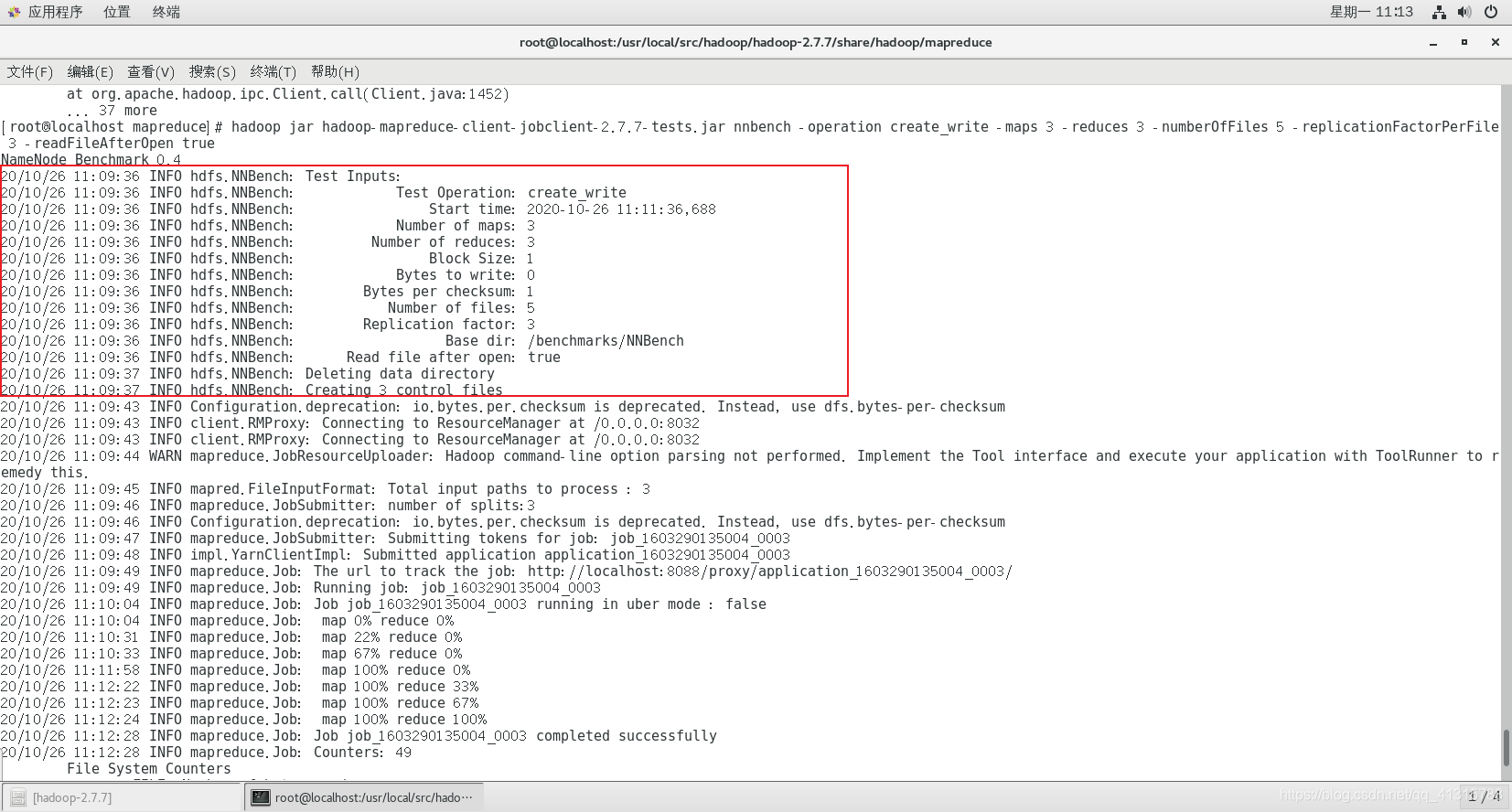Click the 'Creating 3 control files' line
This screenshot has width=1512, height=812.
[252, 390]
